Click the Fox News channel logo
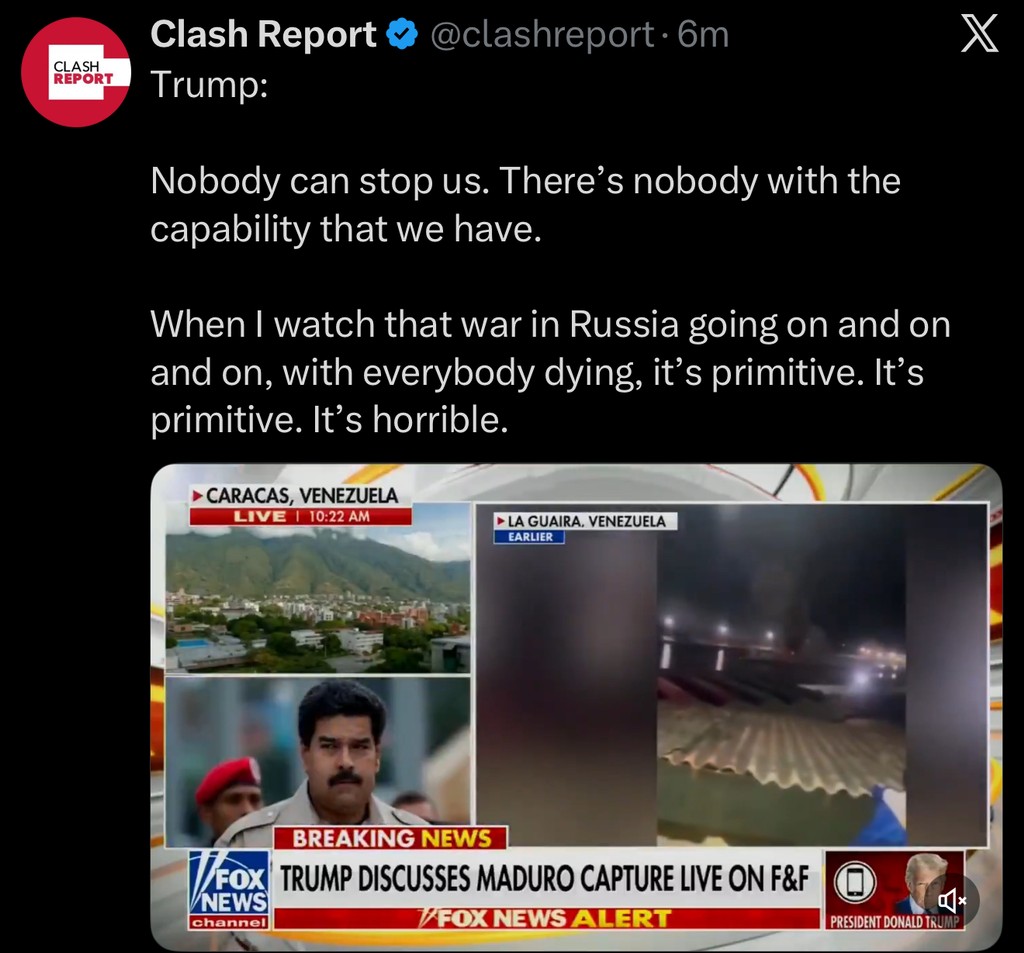 pyautogui.click(x=229, y=888)
